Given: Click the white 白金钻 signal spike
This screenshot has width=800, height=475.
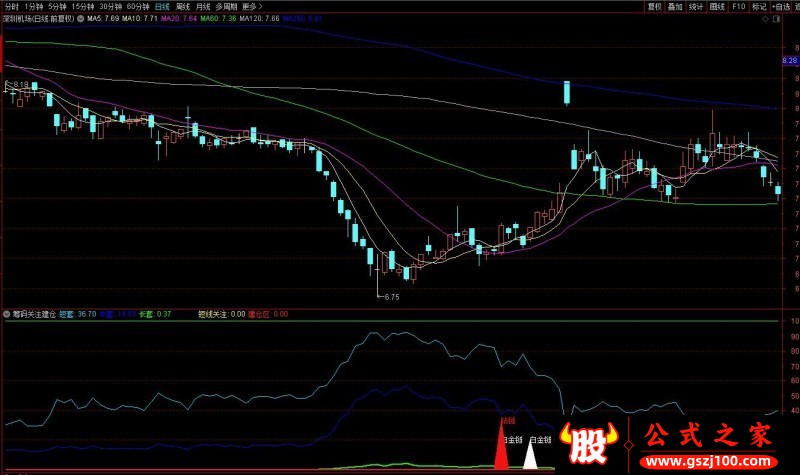Looking at the screenshot, I should [531, 455].
